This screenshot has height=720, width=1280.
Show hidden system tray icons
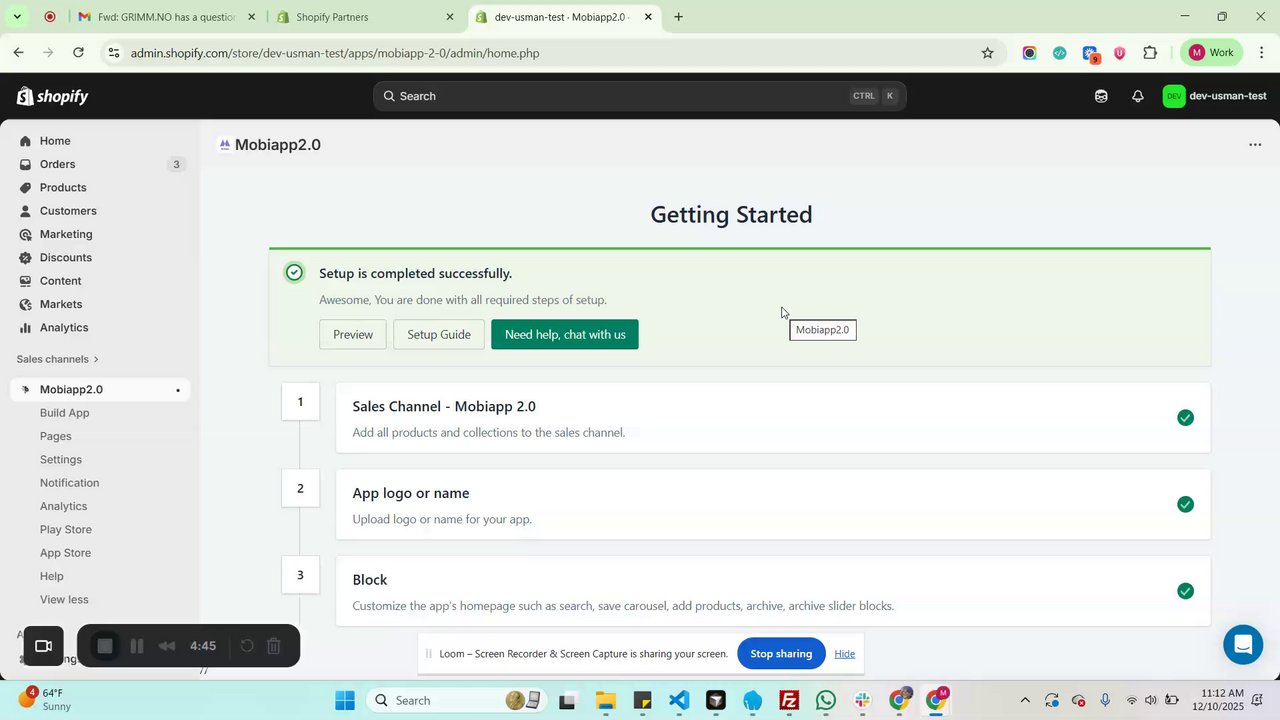1024,701
